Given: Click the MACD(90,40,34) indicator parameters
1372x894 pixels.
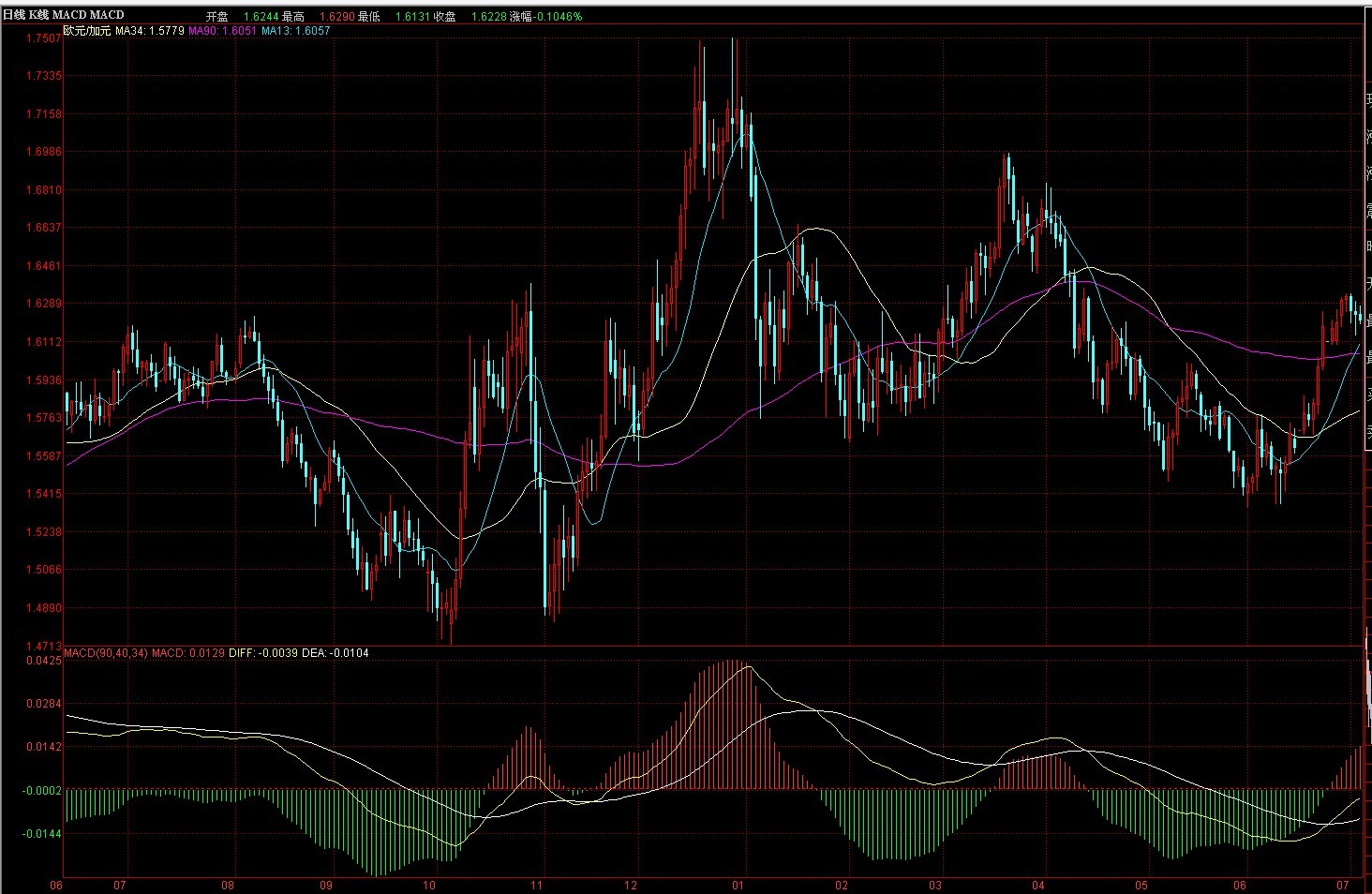Looking at the screenshot, I should [x=106, y=653].
